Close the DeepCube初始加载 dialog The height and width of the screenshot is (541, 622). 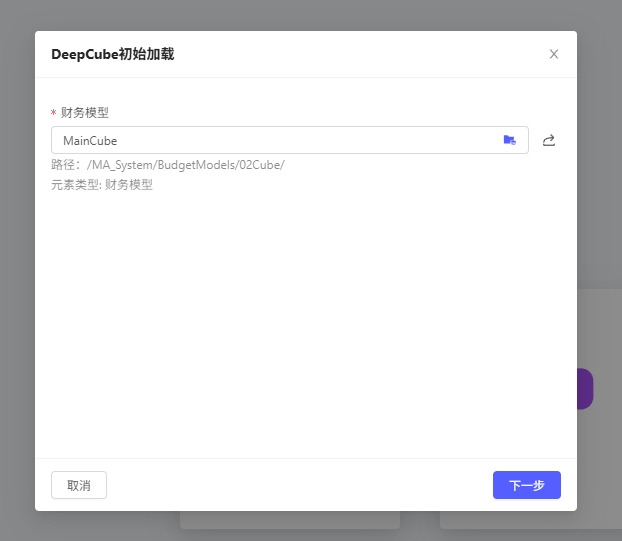[x=554, y=54]
